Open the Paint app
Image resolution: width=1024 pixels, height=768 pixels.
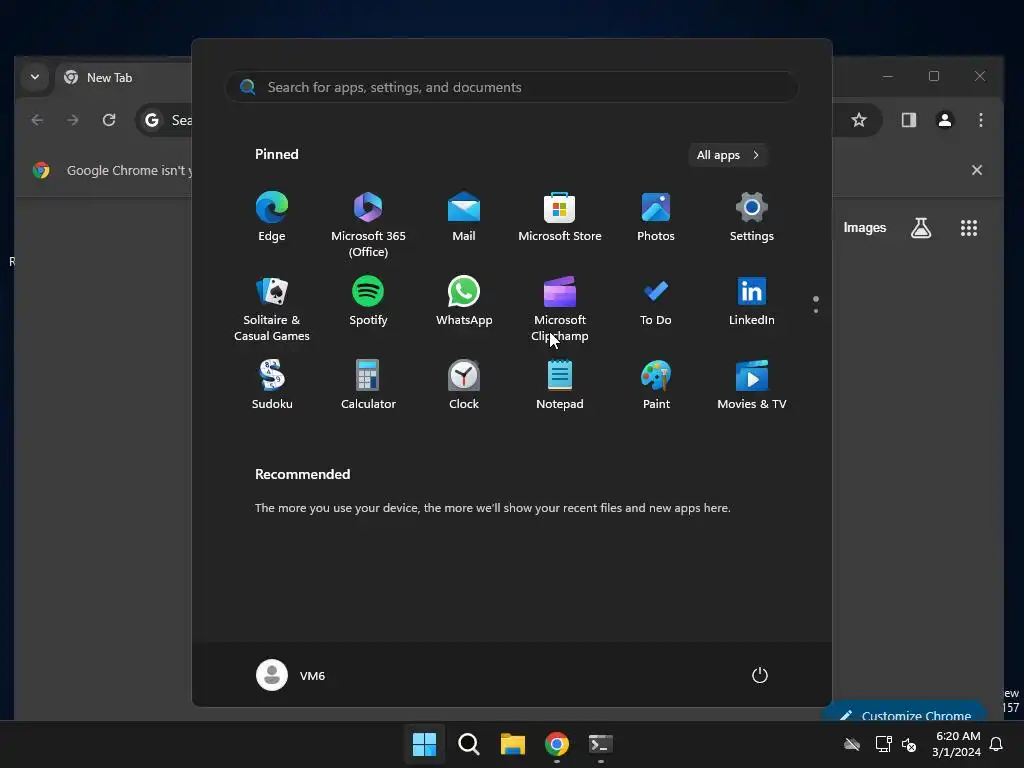pyautogui.click(x=656, y=385)
